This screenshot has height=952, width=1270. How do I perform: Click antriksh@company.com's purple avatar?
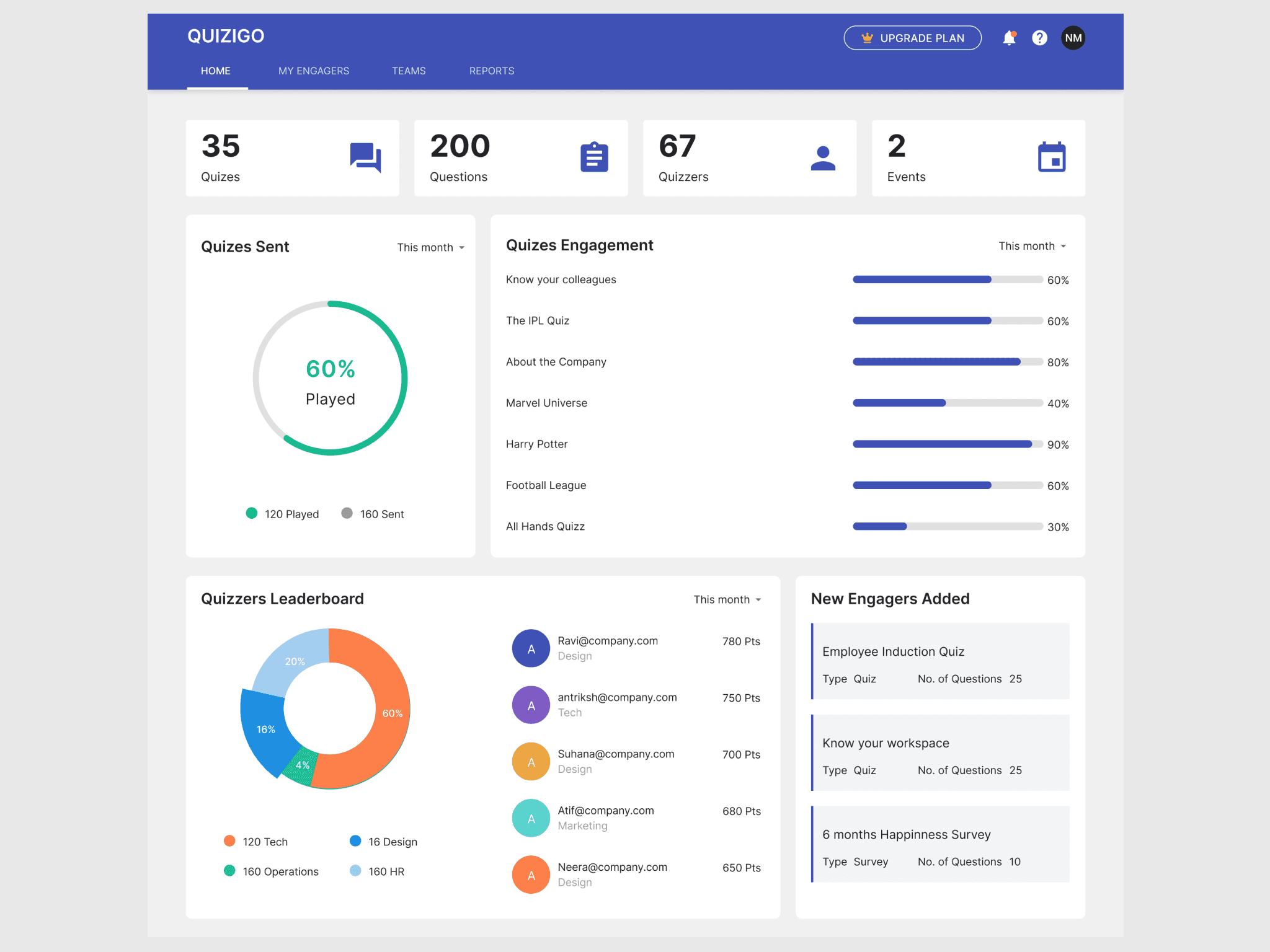coord(531,705)
